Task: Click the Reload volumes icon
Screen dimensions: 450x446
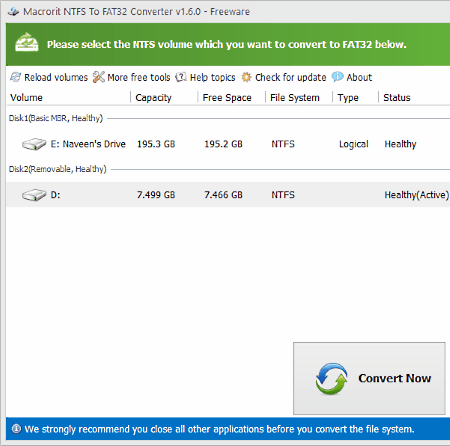Action: pyautogui.click(x=15, y=77)
